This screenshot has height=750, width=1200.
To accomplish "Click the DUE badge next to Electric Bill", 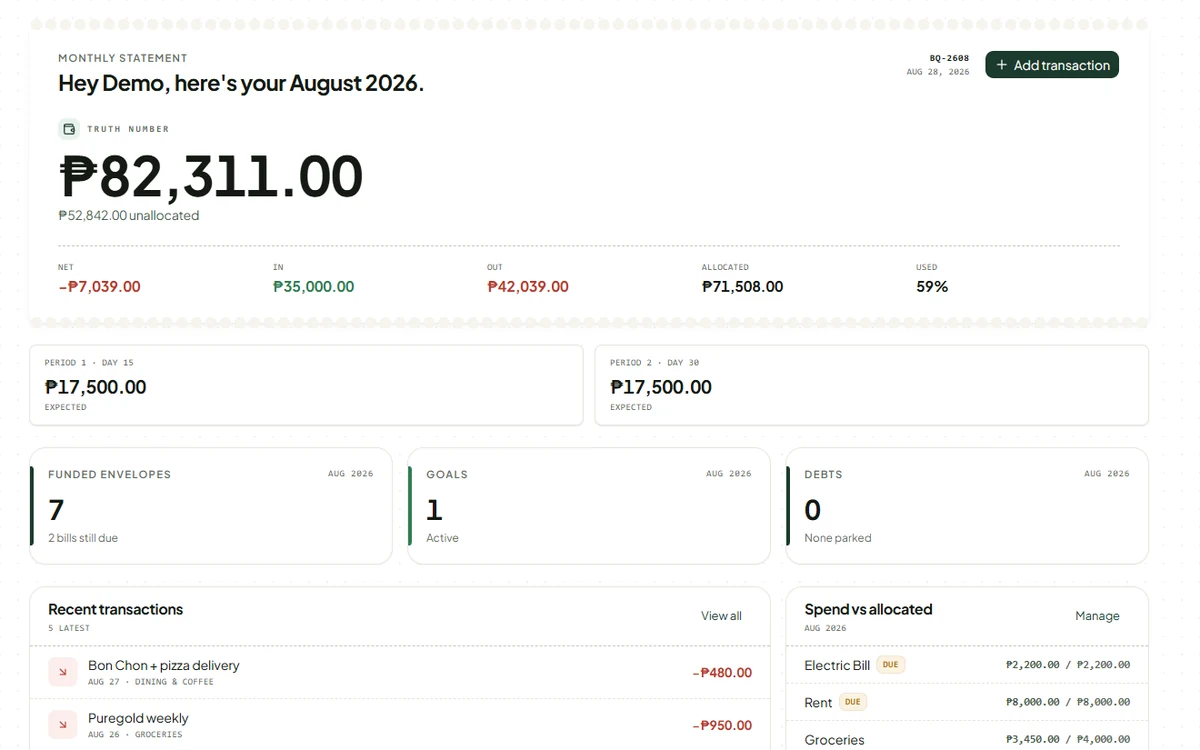I will click(x=890, y=665).
